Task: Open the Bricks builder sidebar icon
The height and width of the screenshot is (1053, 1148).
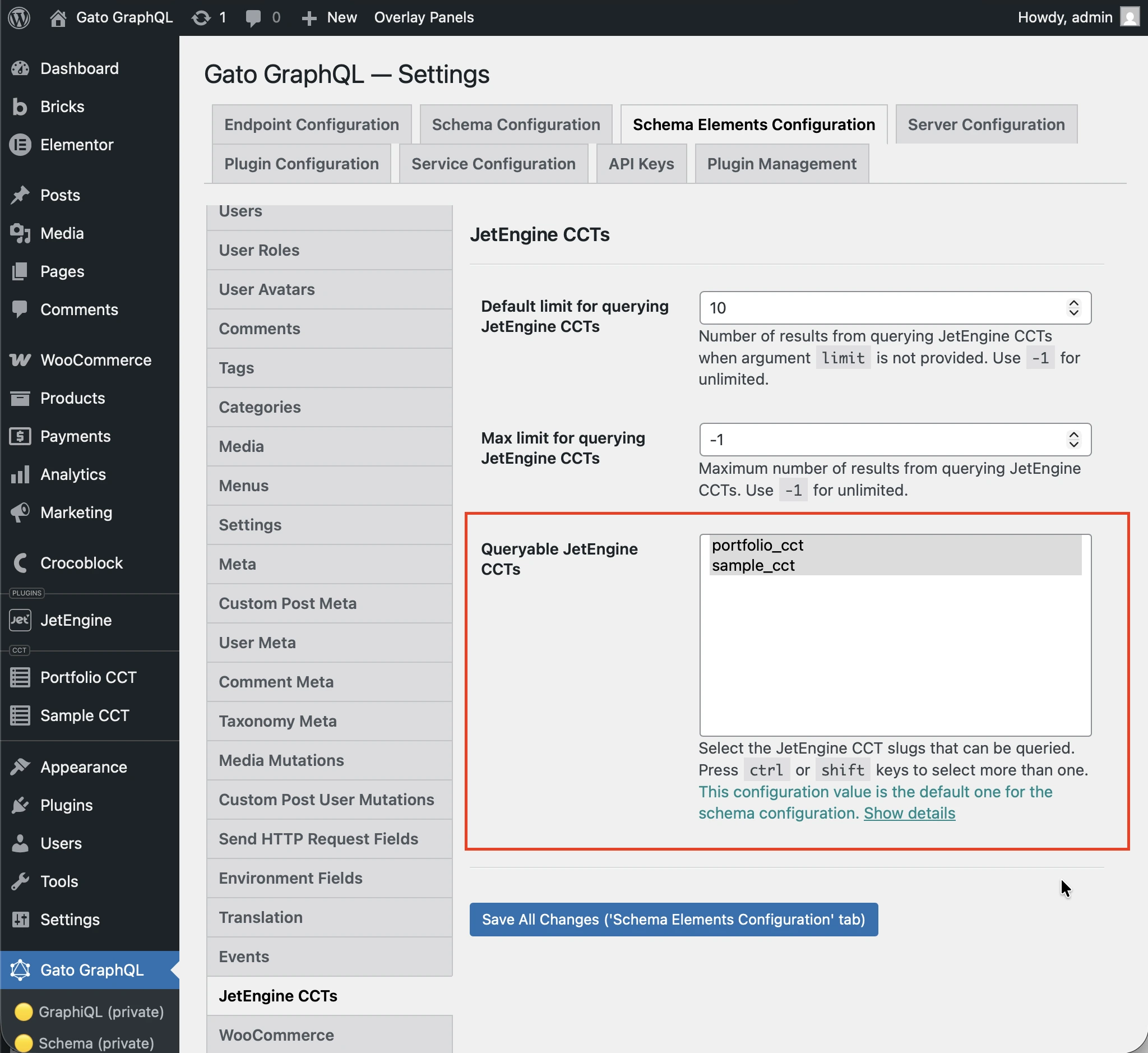Action: click(20, 107)
